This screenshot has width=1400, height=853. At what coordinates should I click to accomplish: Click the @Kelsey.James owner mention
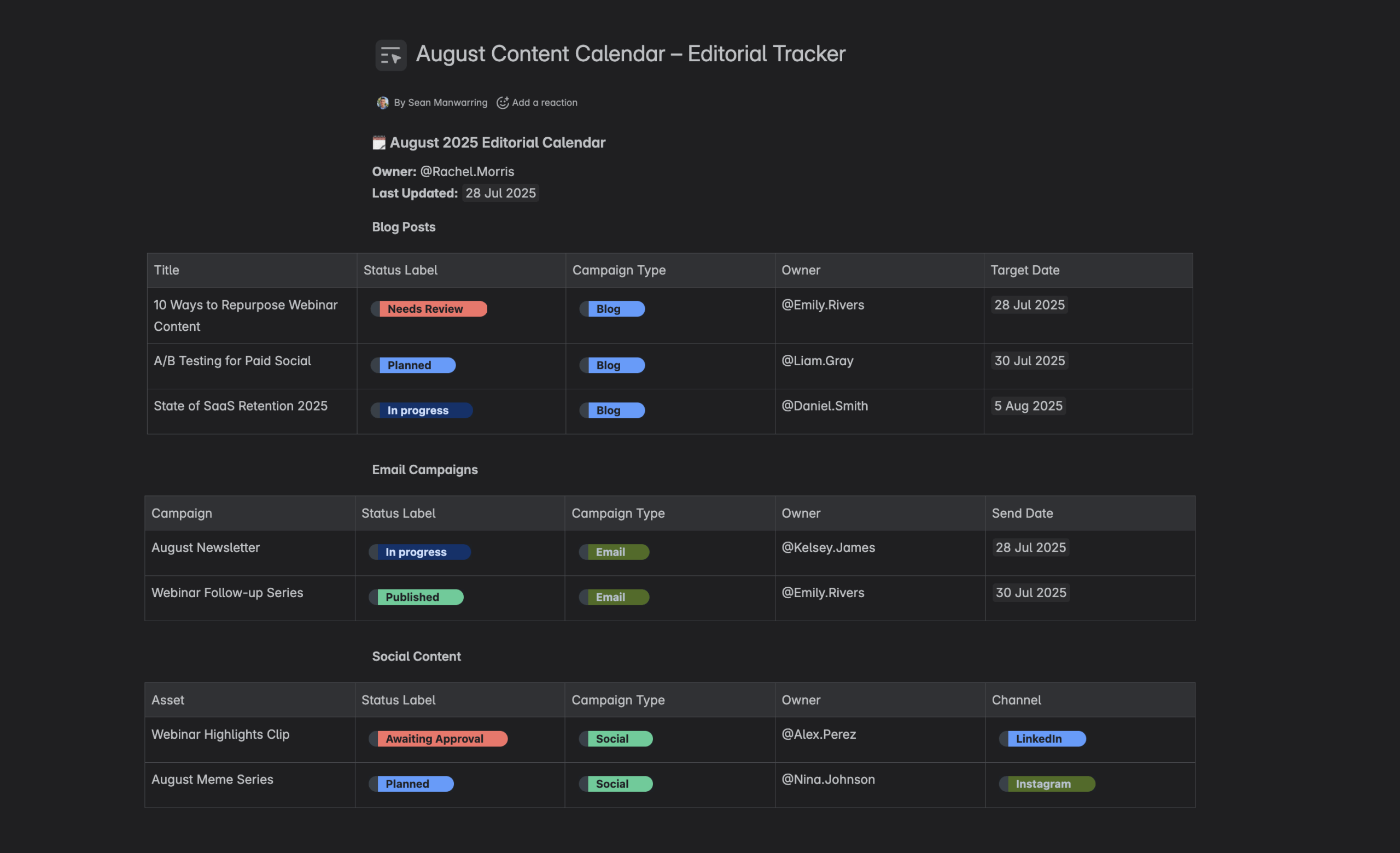click(x=828, y=547)
